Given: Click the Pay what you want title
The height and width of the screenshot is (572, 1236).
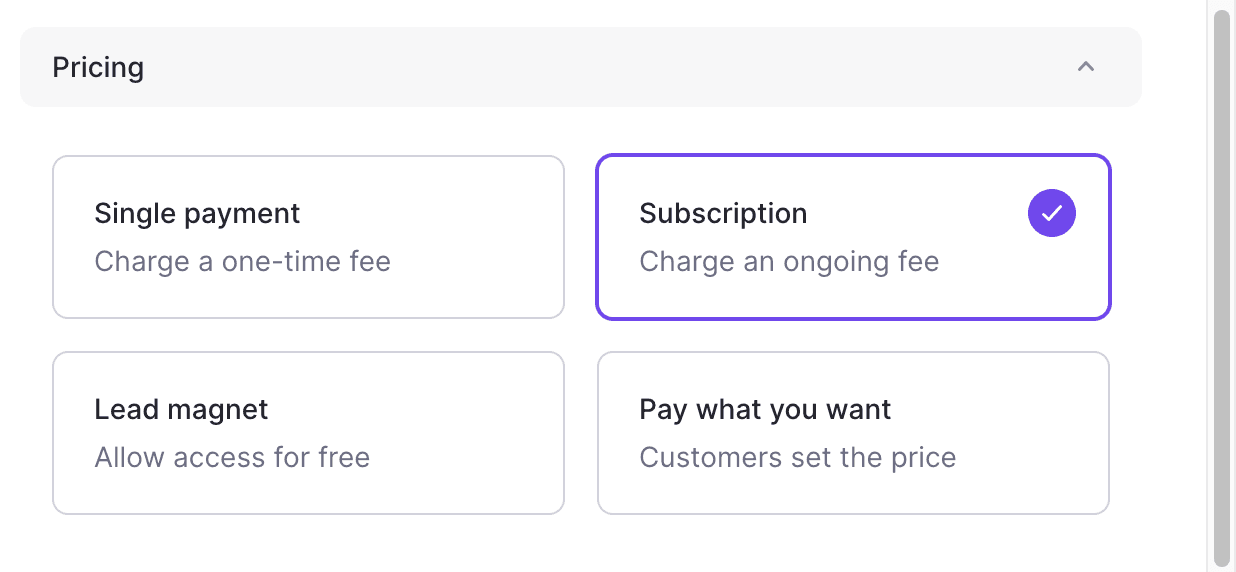Looking at the screenshot, I should [765, 410].
